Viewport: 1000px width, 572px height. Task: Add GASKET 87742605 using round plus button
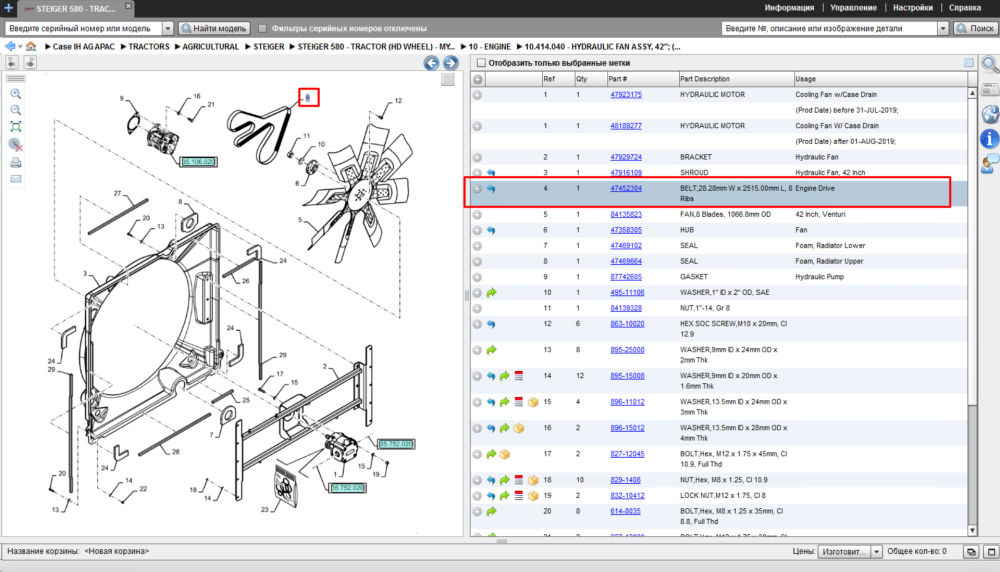477,277
